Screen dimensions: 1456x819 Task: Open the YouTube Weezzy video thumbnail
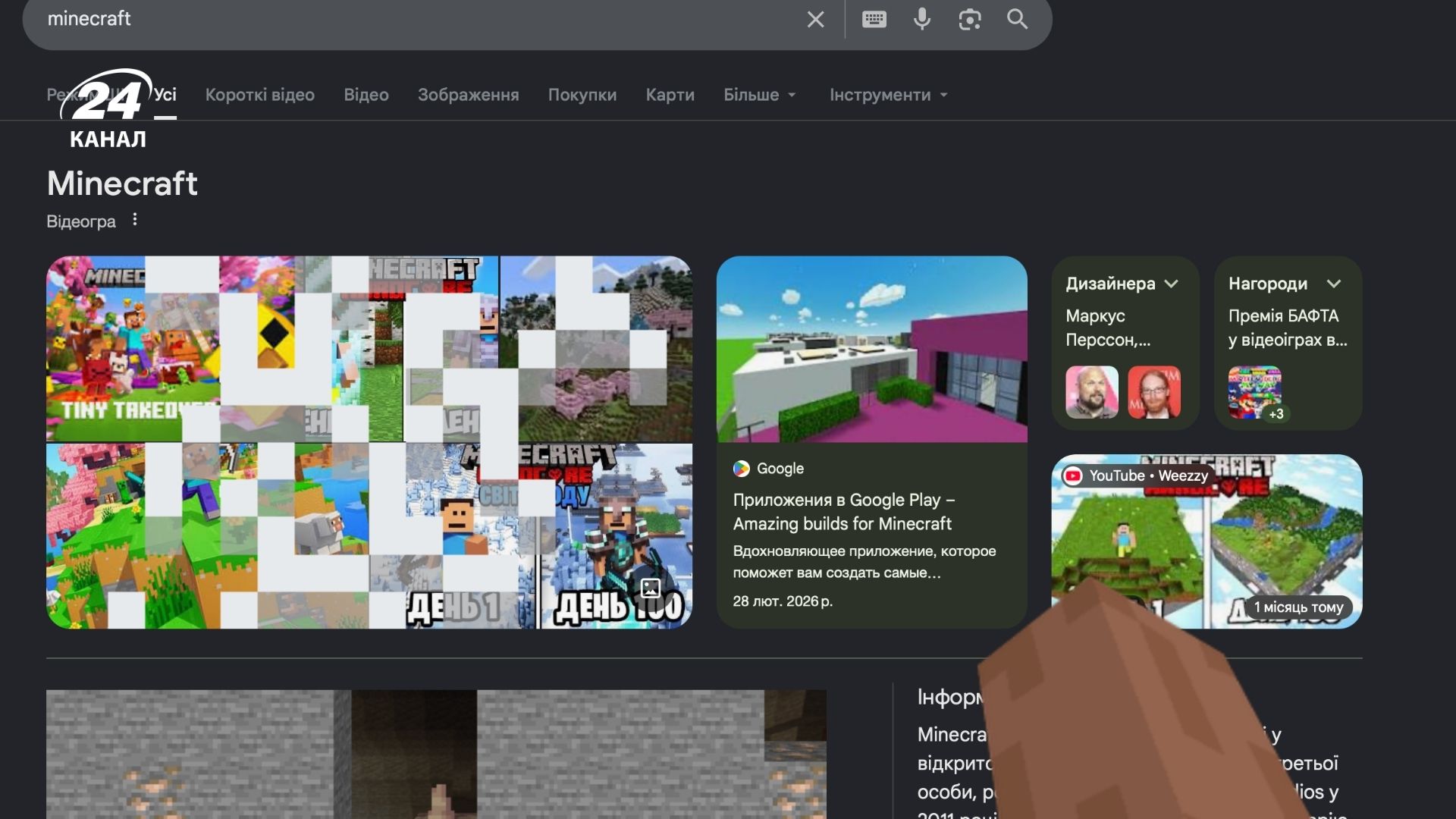[1207, 541]
